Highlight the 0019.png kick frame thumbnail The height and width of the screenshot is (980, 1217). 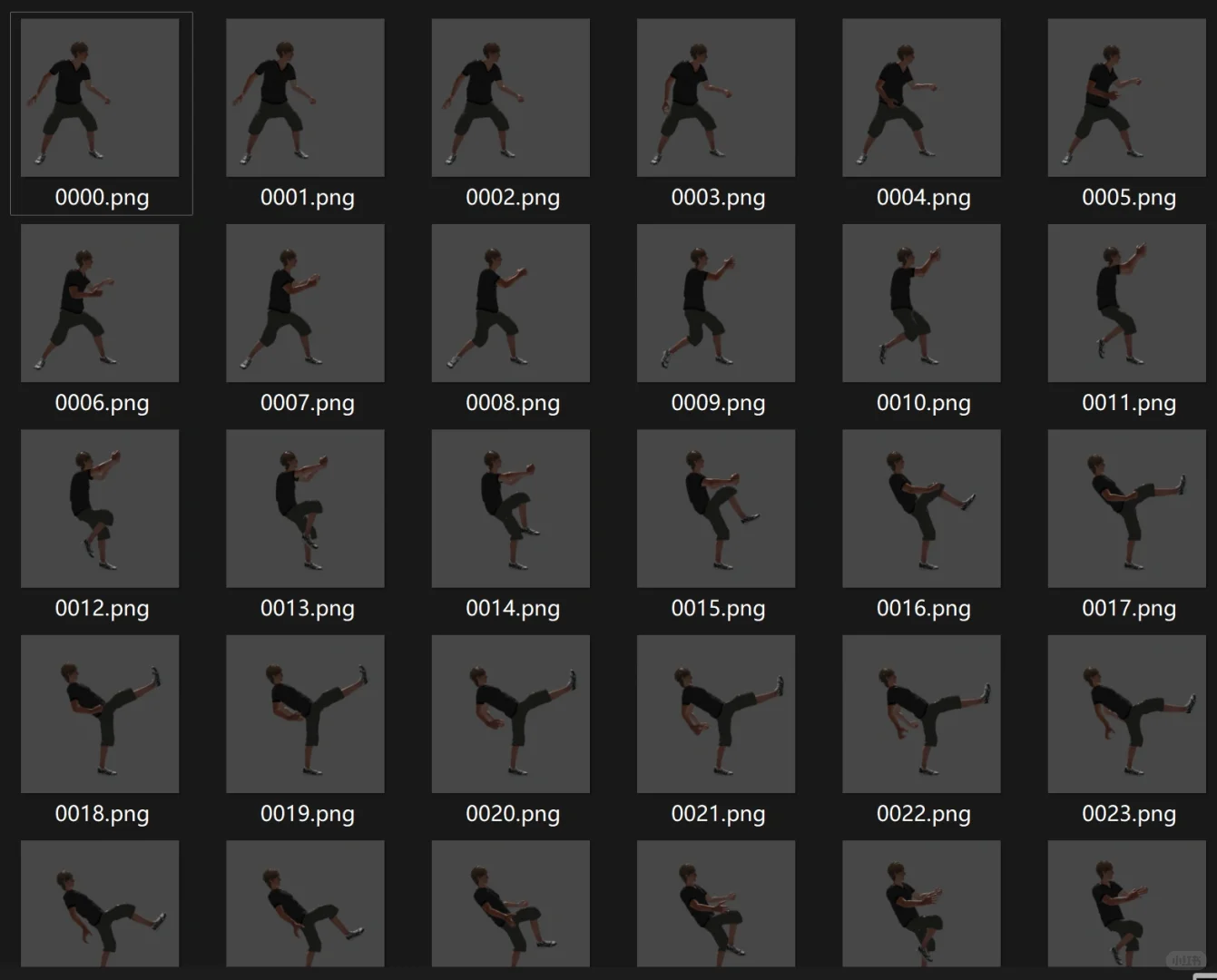(305, 714)
